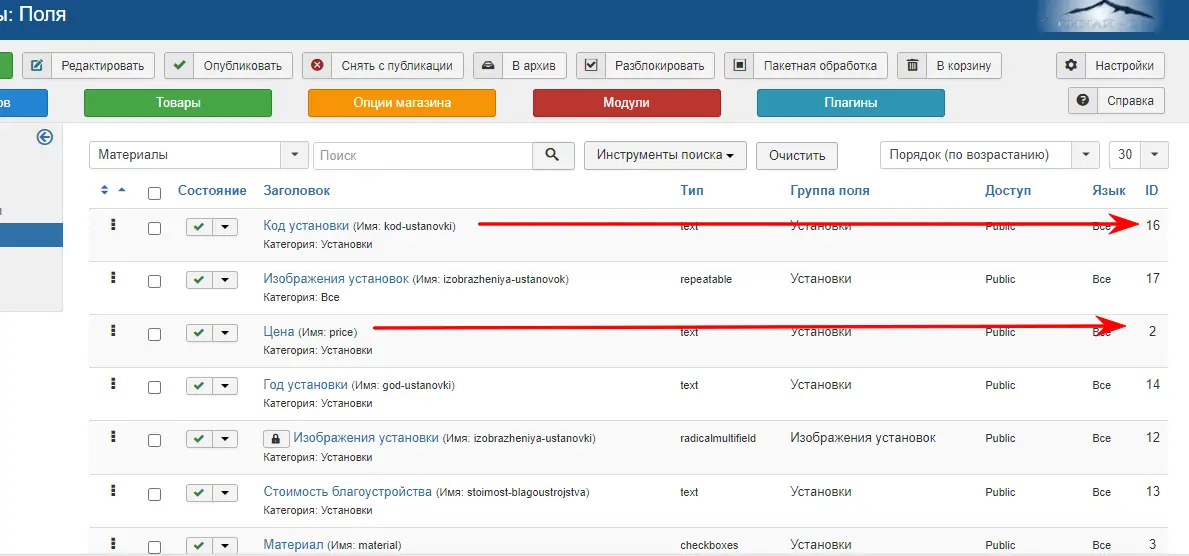1189x556 pixels.
Task: Click Снять с публикации button
Action: (383, 65)
